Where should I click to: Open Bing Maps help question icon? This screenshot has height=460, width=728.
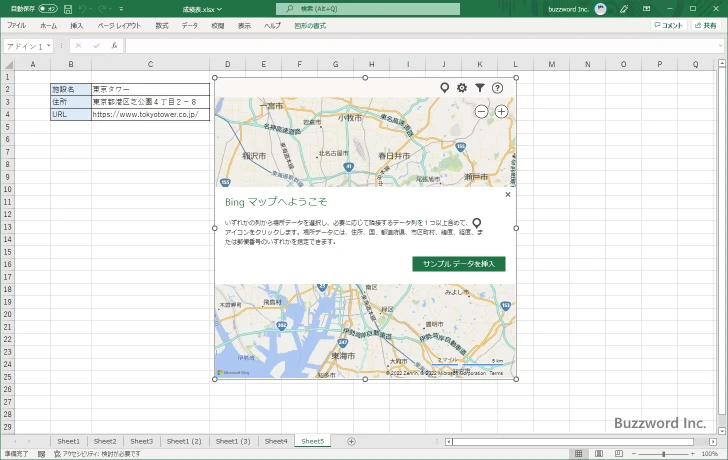497,88
